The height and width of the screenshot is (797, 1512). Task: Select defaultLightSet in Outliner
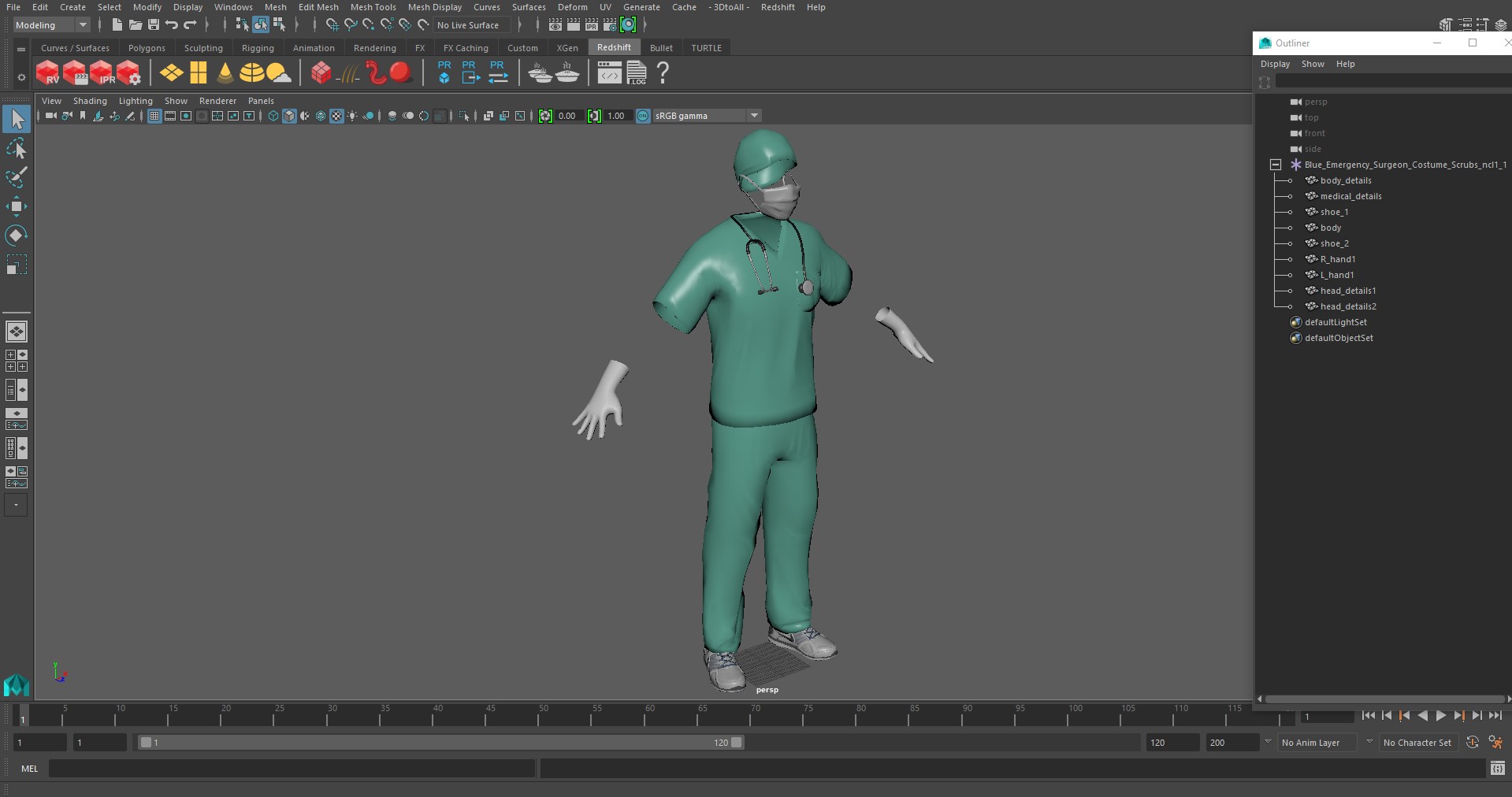click(x=1336, y=322)
